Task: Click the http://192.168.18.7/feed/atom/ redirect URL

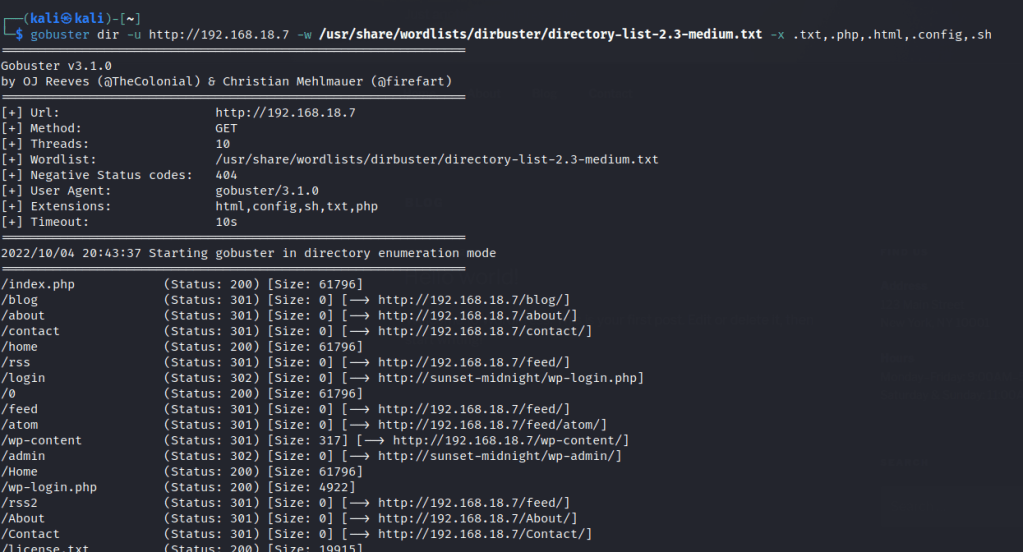Action: coord(492,425)
